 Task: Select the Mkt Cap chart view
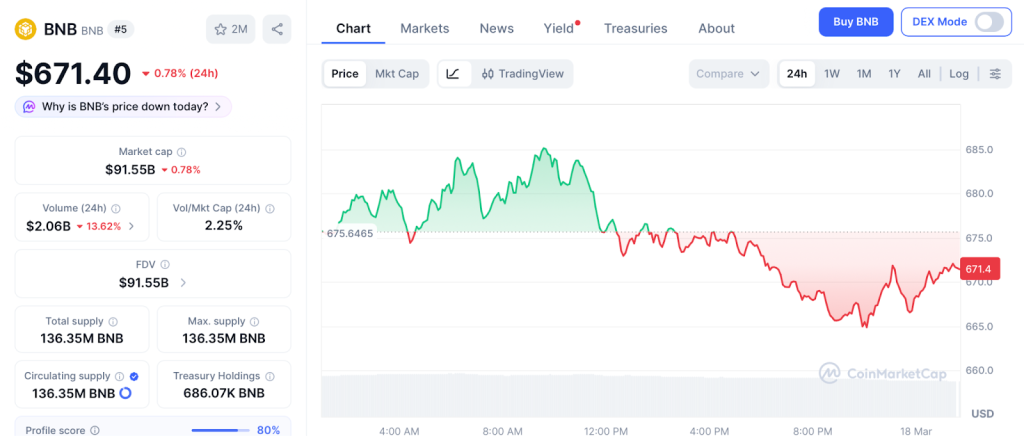(x=397, y=73)
